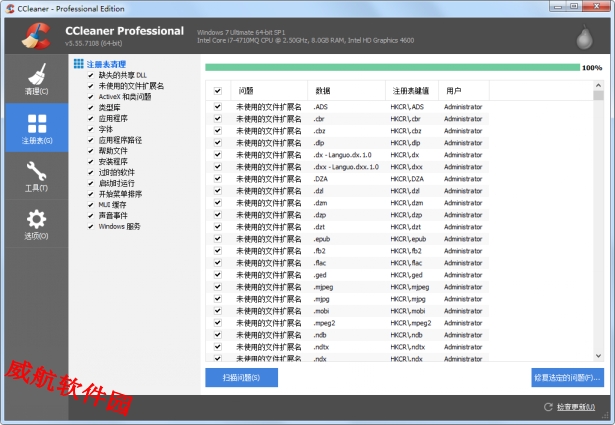Click the 注册表清理 grid icon heading

(78, 64)
